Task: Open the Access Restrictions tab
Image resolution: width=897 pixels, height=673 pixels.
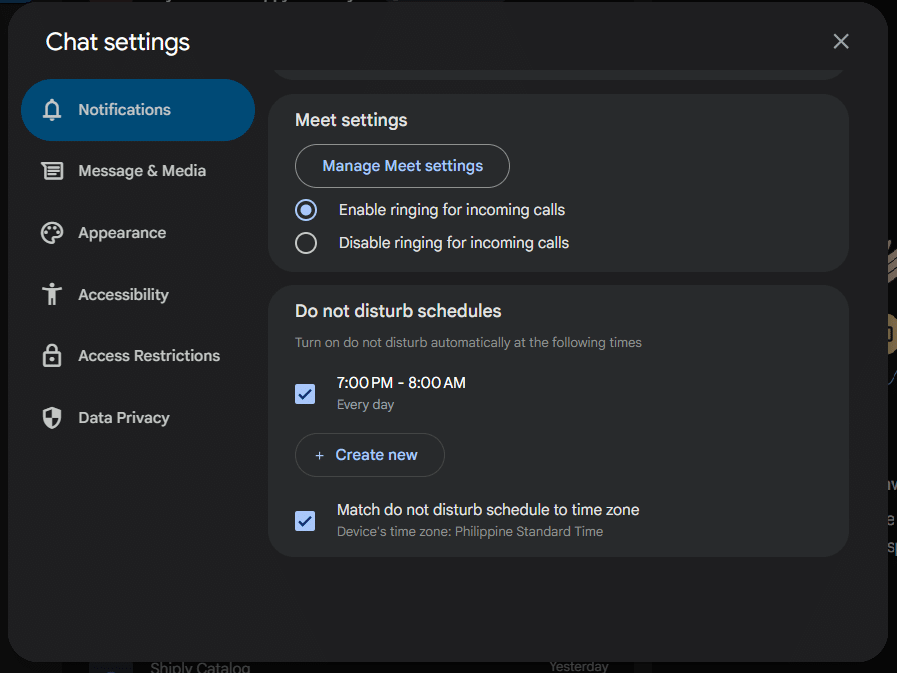Action: tap(138, 355)
